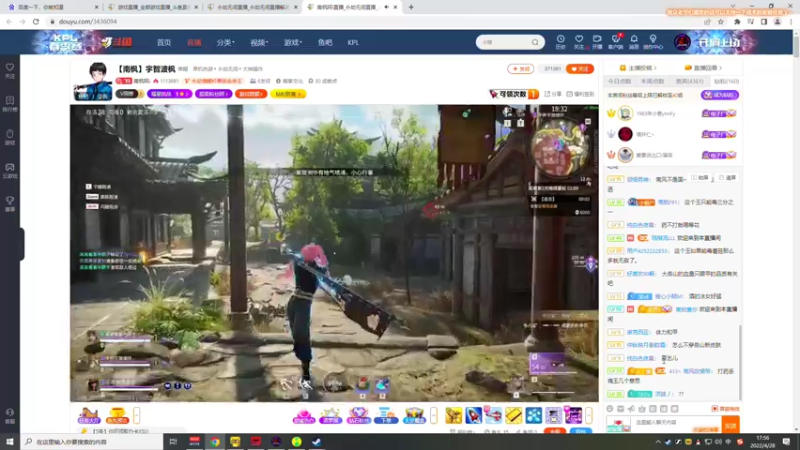Screen dimensions: 800x450
Task: Open the message bell icon in header
Action: (634, 41)
